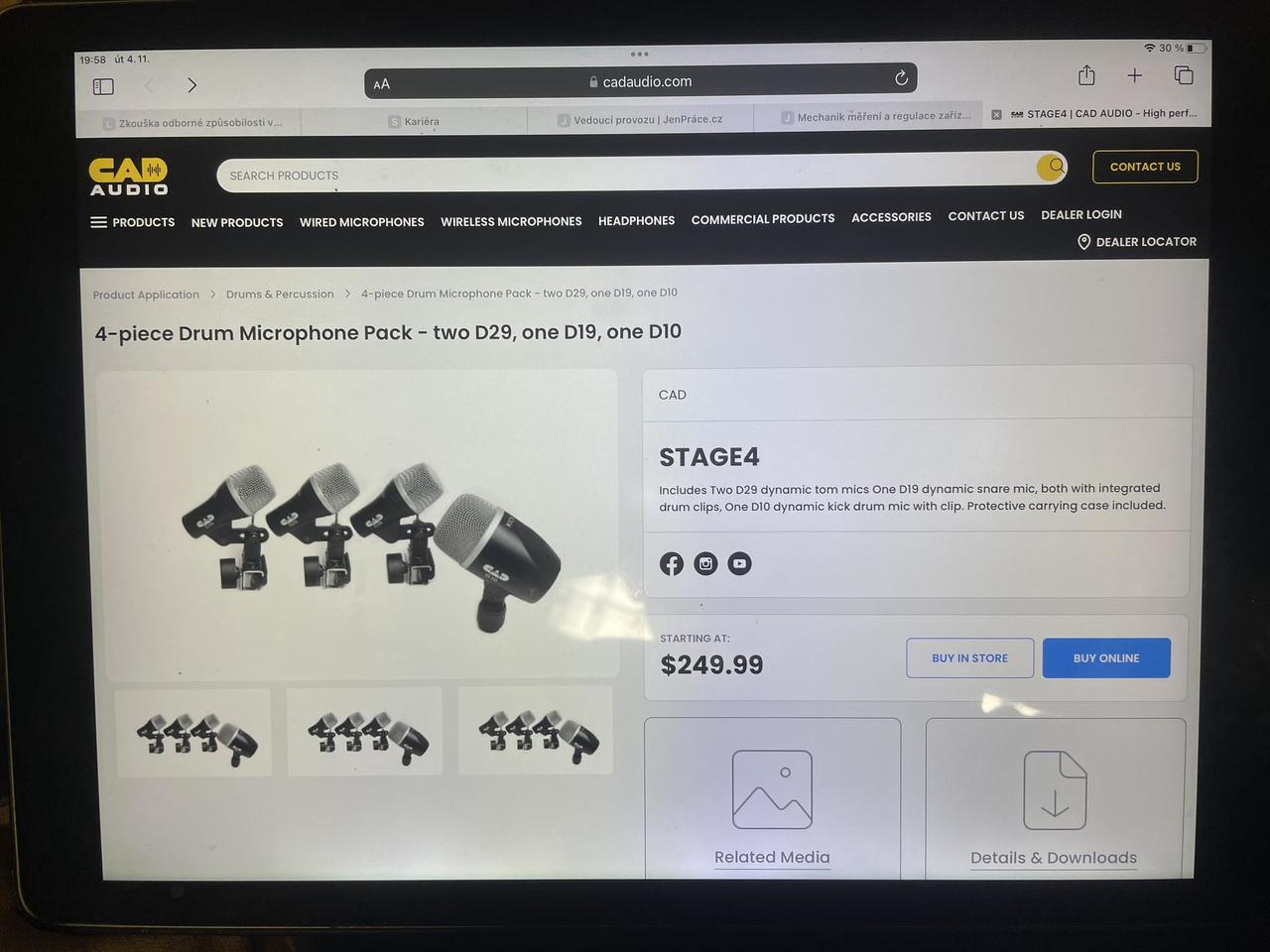
Task: Open a new tab with plus icon
Action: (x=1134, y=75)
